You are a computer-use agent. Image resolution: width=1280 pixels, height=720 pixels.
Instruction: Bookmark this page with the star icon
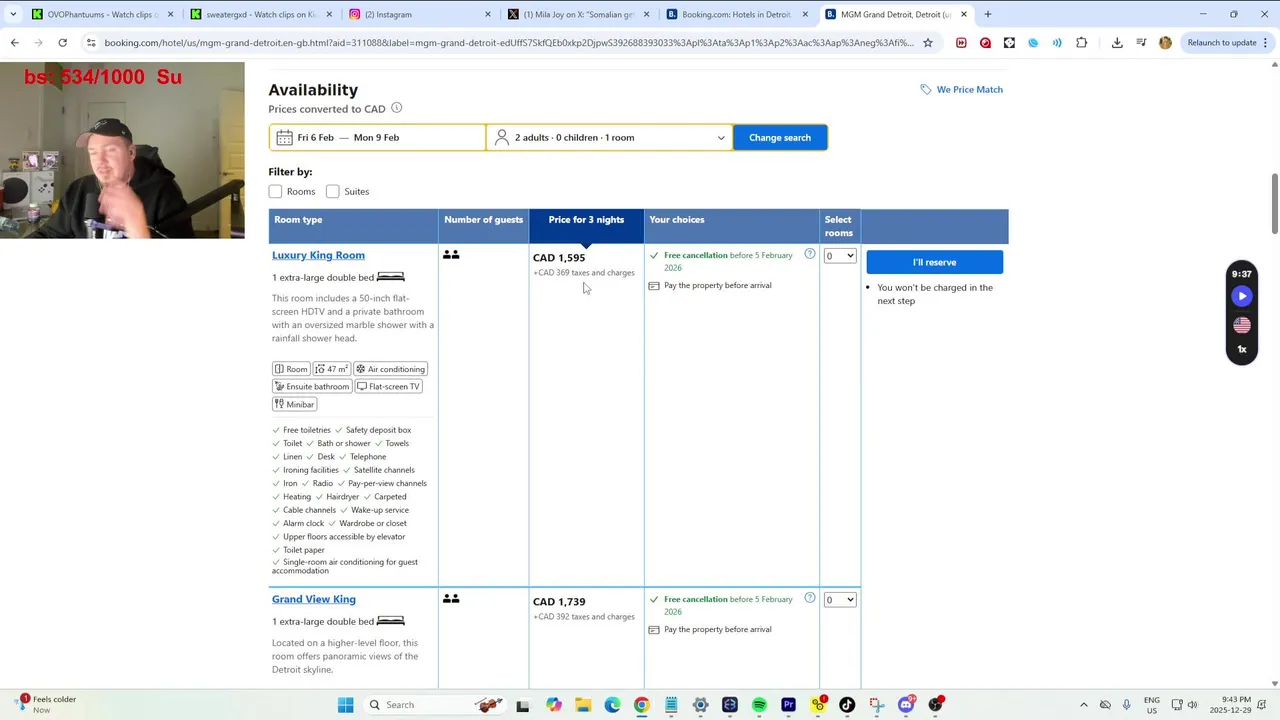(x=928, y=43)
